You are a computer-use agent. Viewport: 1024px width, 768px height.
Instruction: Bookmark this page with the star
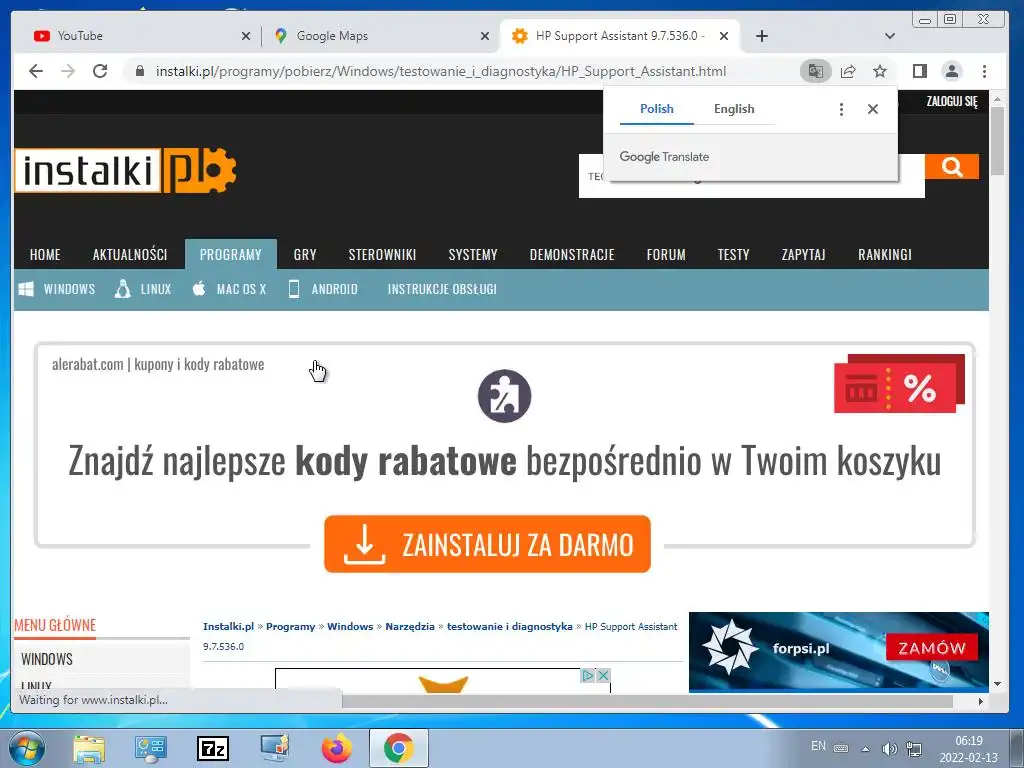click(x=880, y=71)
